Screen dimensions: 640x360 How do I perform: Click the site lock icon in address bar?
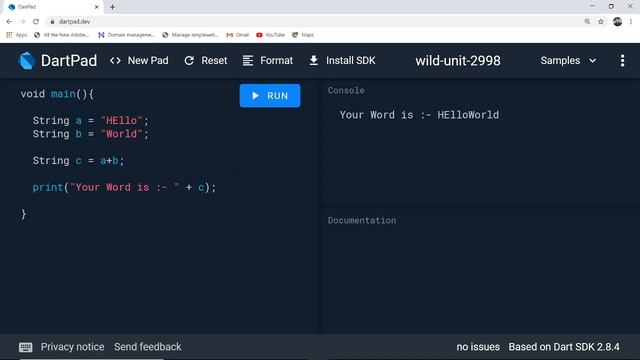tap(52, 22)
